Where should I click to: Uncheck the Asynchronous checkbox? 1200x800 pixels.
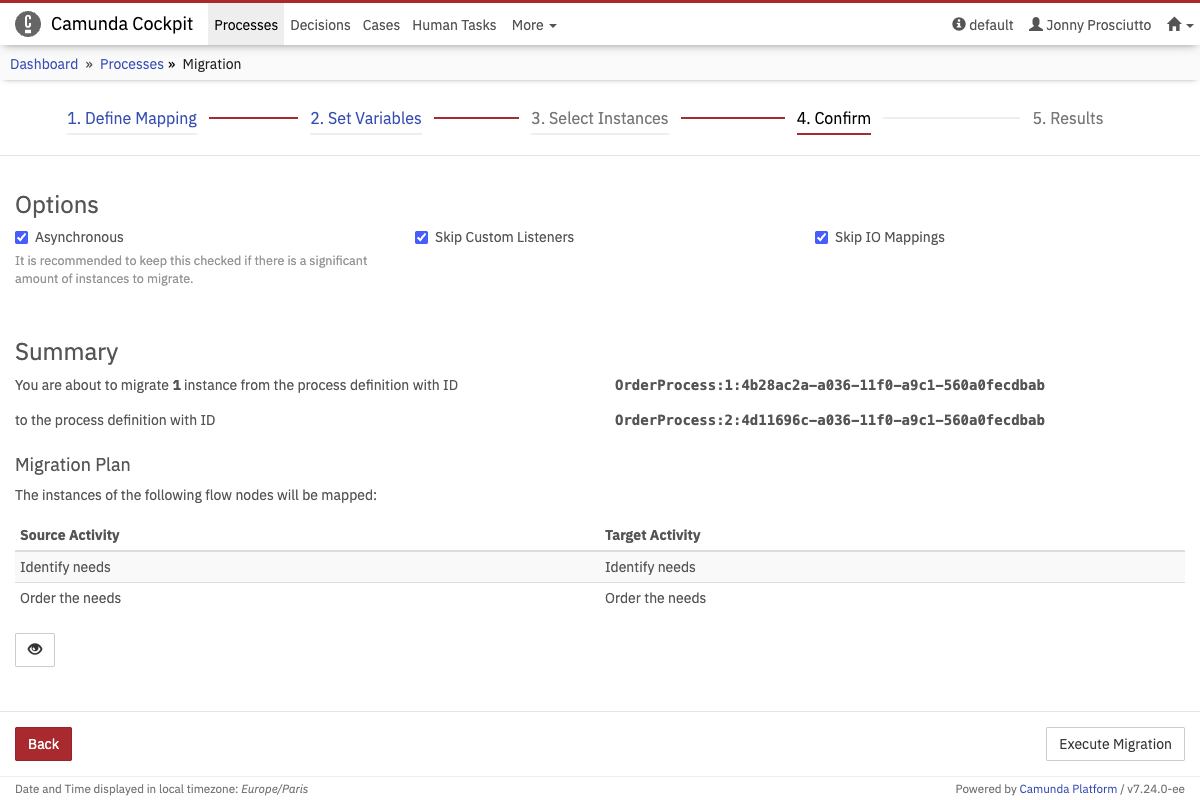pos(22,238)
